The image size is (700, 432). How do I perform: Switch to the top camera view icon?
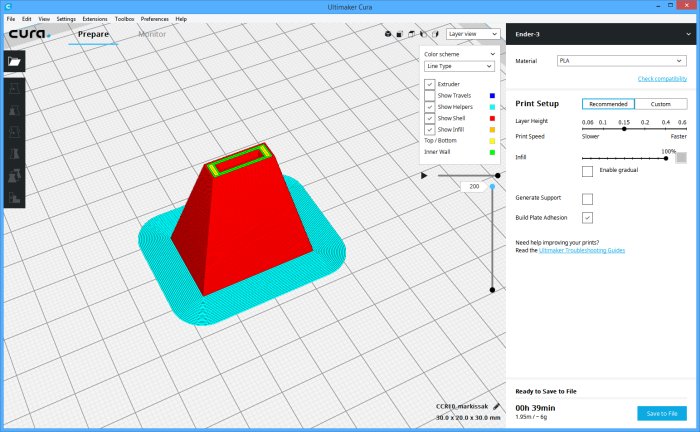click(412, 34)
